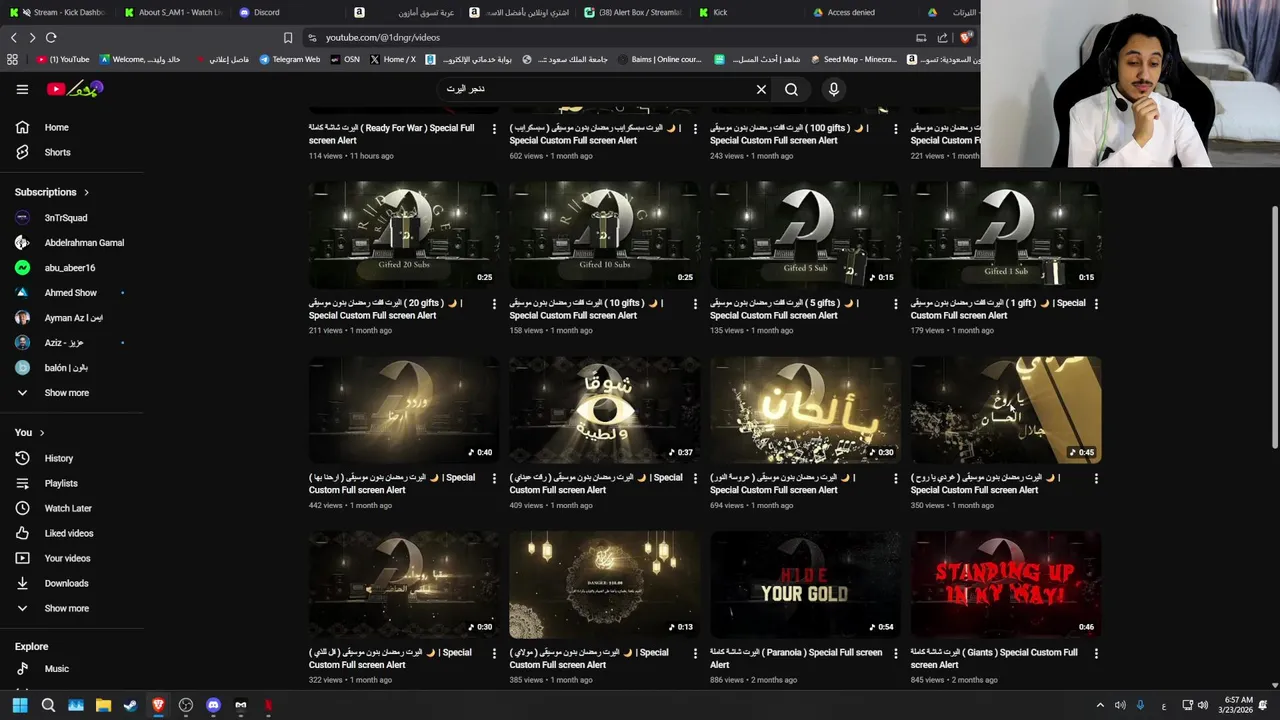Open Brave Shields lion icon

coord(966,37)
